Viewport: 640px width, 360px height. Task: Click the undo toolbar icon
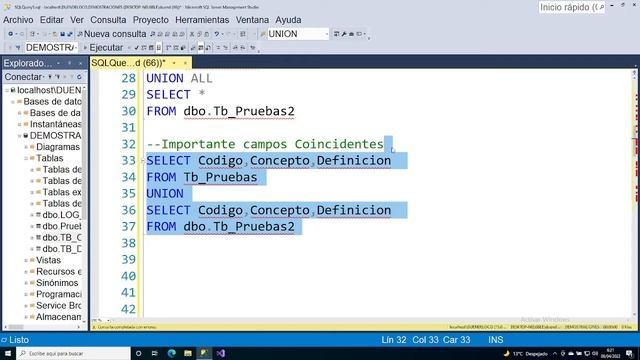[217, 34]
